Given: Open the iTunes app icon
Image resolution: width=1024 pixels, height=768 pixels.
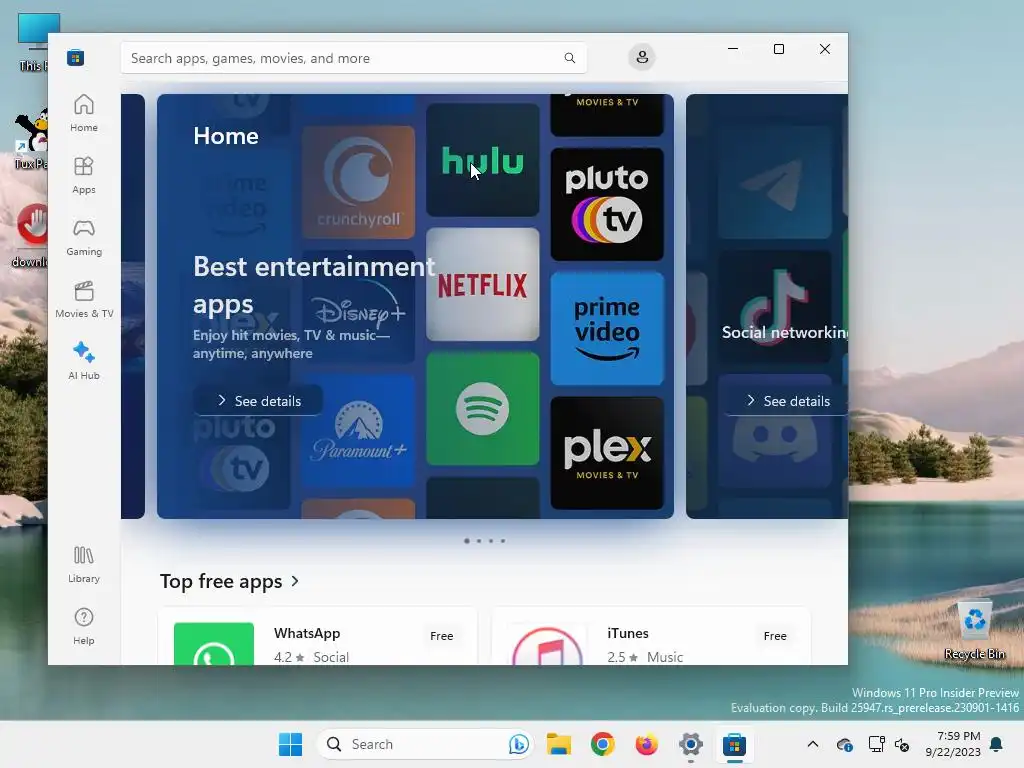Looking at the screenshot, I should pyautogui.click(x=547, y=645).
